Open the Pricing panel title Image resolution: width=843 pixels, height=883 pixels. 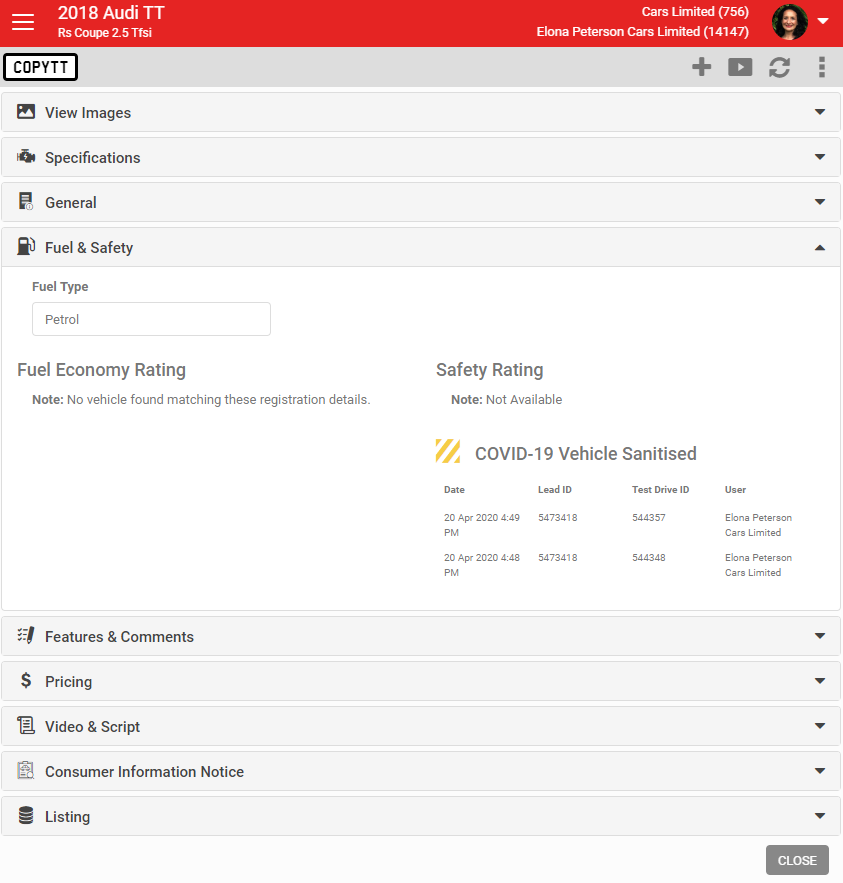68,682
